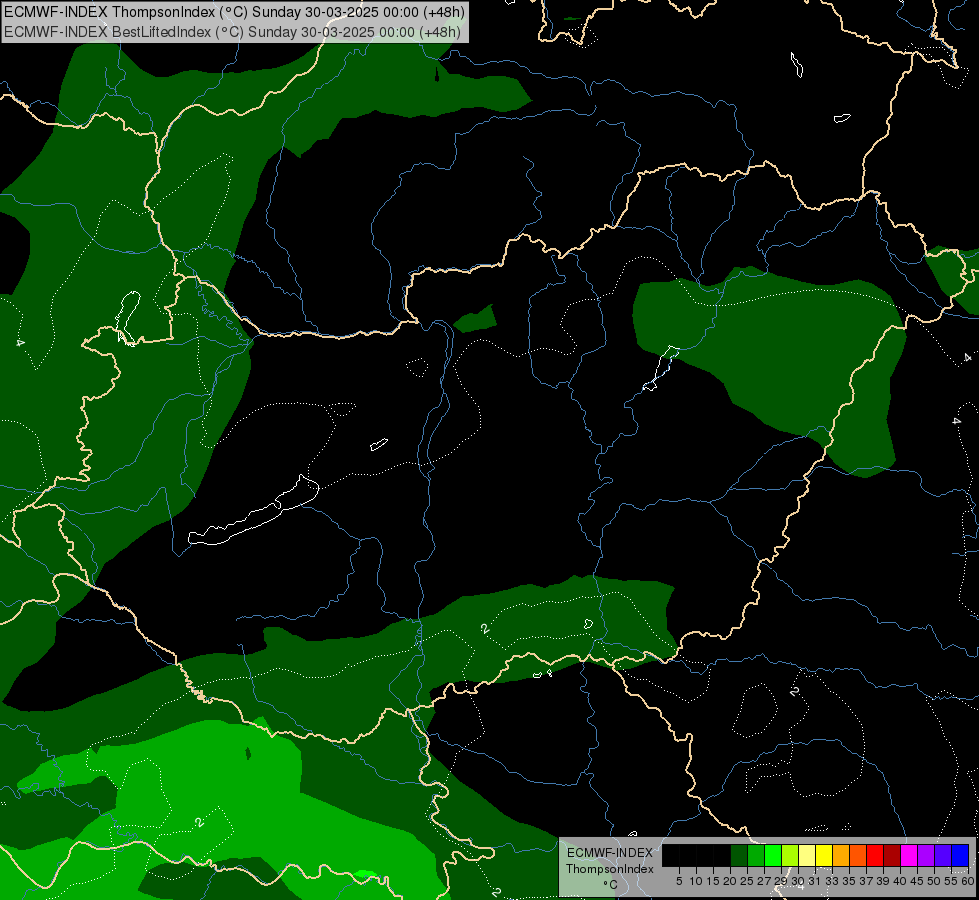Click the legend tick value '20'
The width and height of the screenshot is (979, 900).
(730, 881)
